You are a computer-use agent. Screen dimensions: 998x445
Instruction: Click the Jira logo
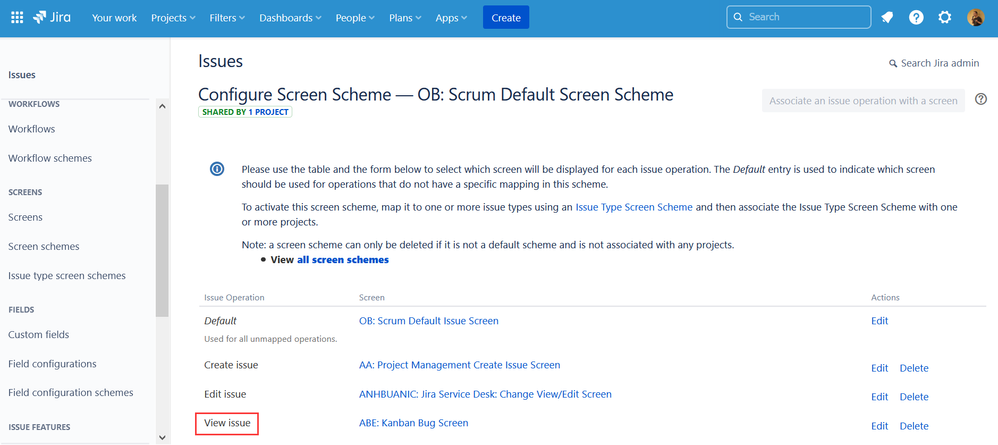click(x=52, y=18)
